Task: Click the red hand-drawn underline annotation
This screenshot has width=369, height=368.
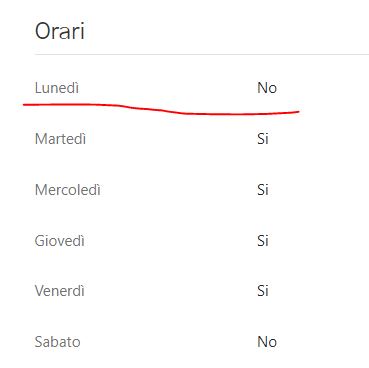Action: point(161,109)
